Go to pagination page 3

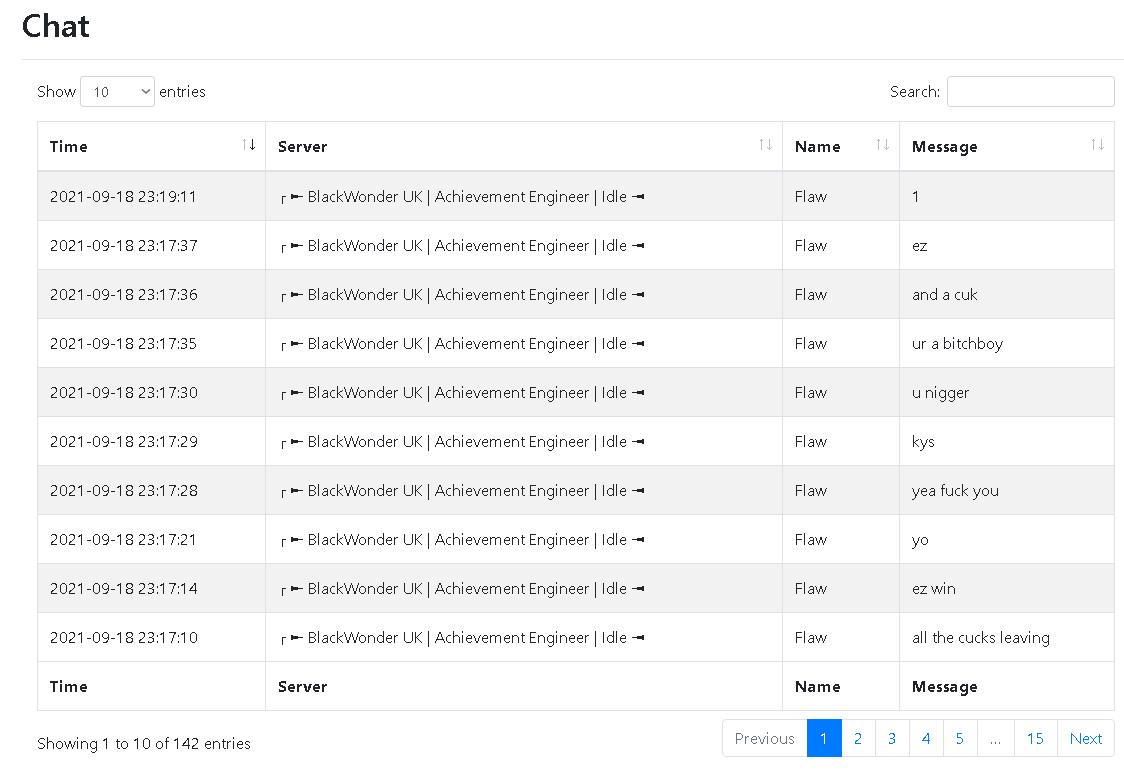click(892, 738)
